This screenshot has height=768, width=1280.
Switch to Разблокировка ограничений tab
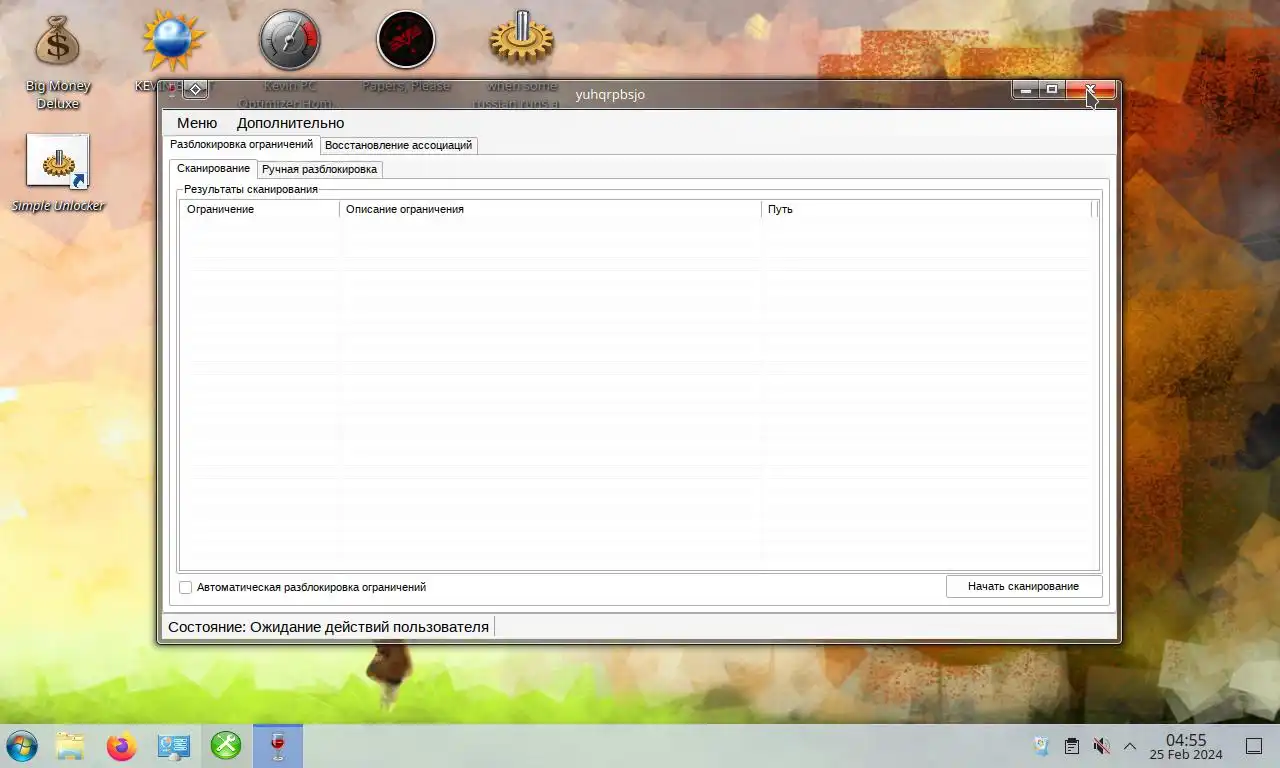[241, 144]
